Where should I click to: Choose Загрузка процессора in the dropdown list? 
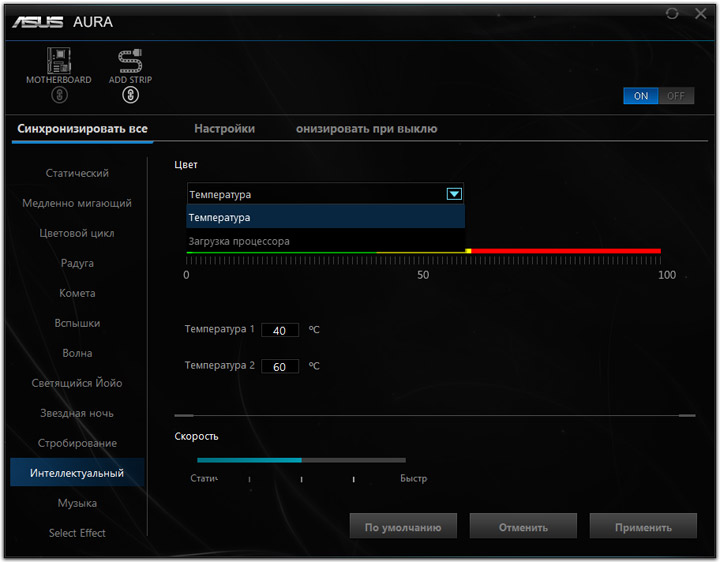326,241
